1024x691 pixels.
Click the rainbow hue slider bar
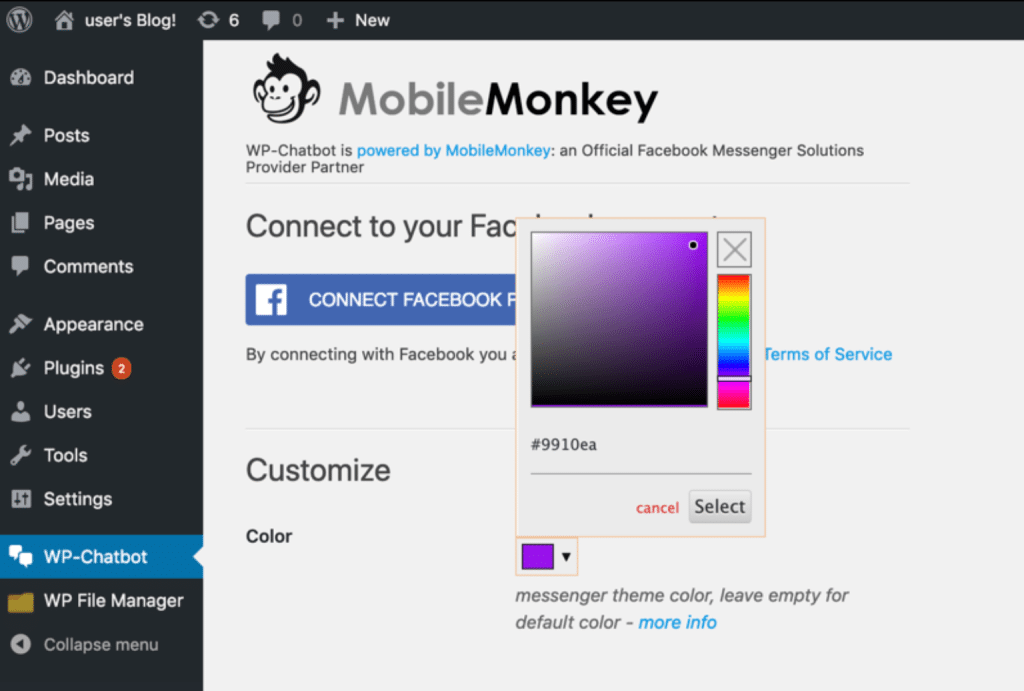734,342
